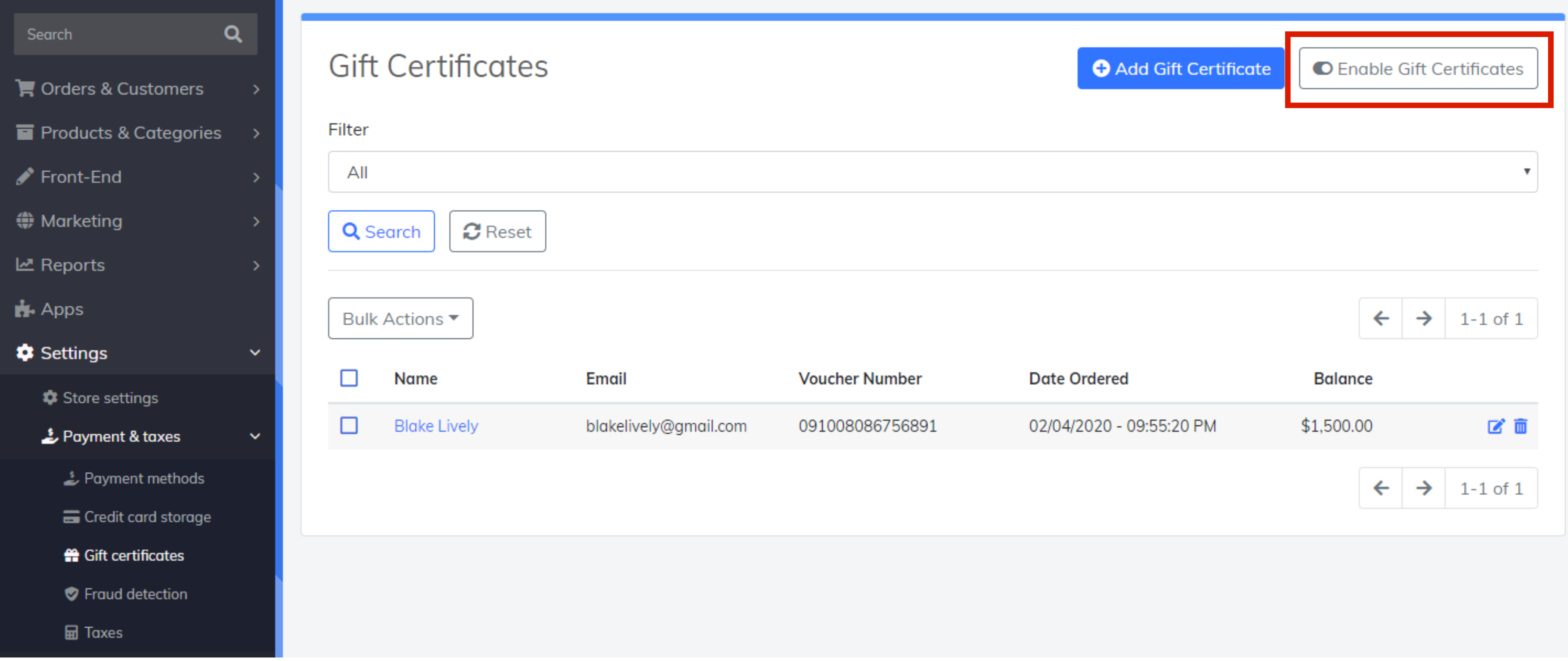The width and height of the screenshot is (1568, 661).
Task: Expand Orders & Customers menu
Action: (122, 89)
